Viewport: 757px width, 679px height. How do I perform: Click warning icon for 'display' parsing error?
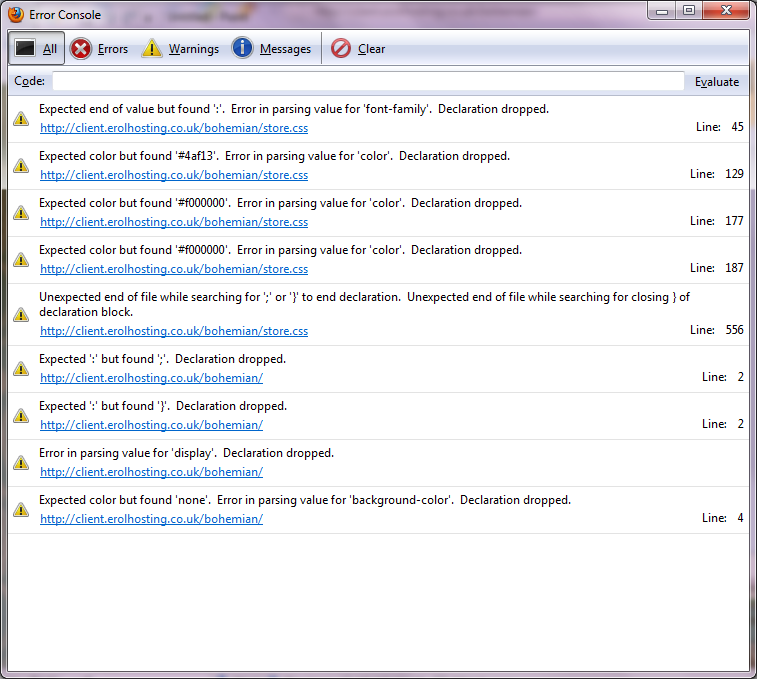(x=21, y=463)
